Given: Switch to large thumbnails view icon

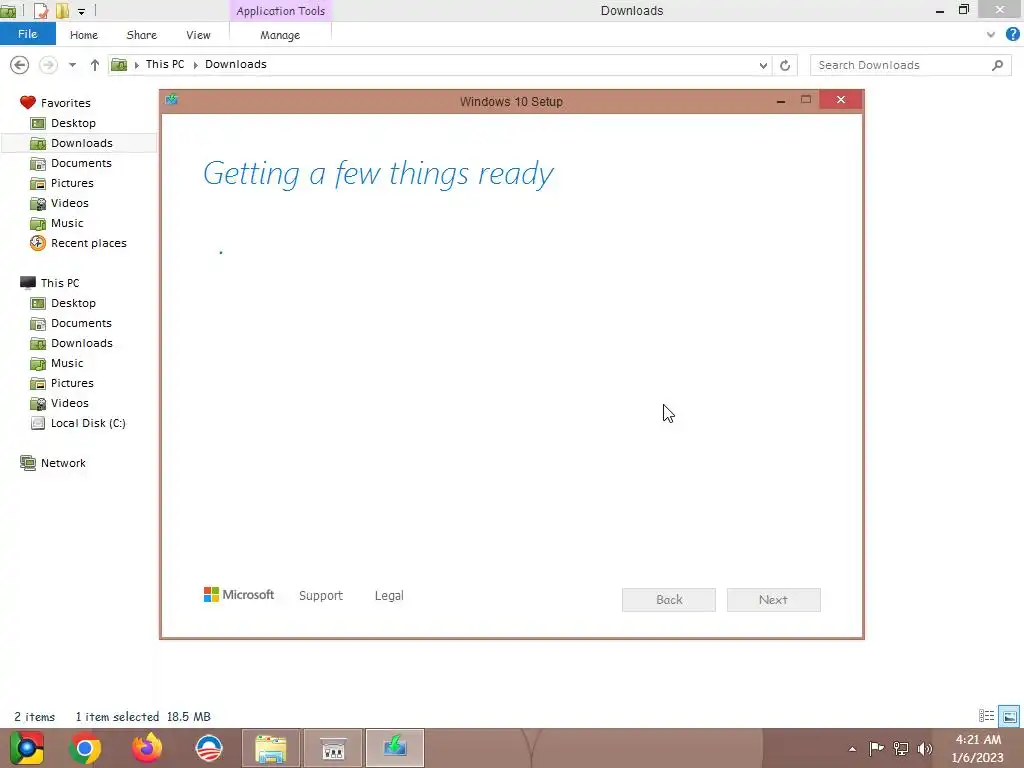Looking at the screenshot, I should pos(1009,716).
